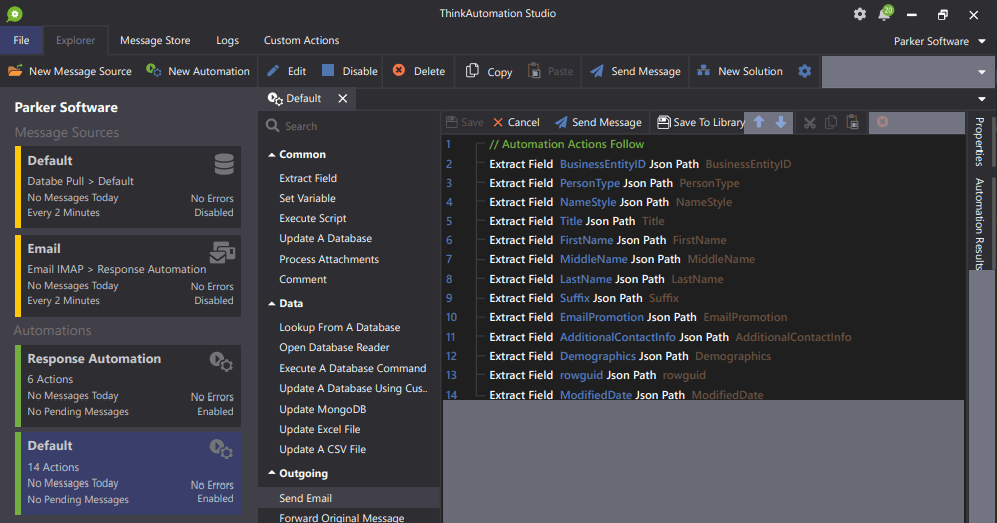The height and width of the screenshot is (523, 997).
Task: Click the Paste clipboard icon in main toolbar
Action: [534, 71]
